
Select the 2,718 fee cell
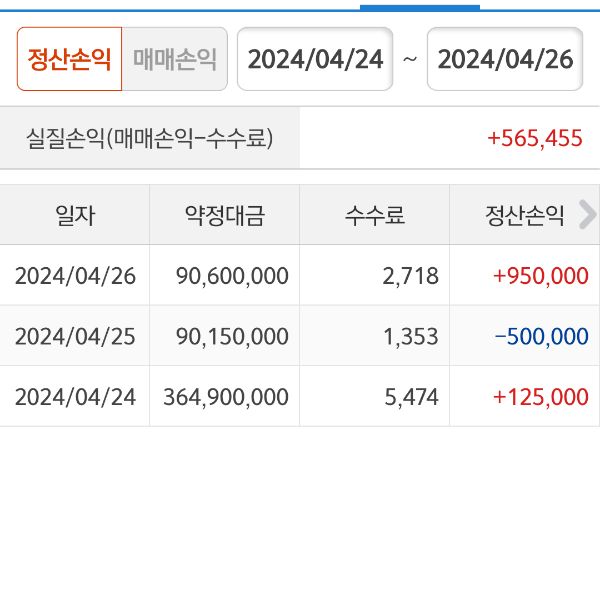pyautogui.click(x=410, y=276)
